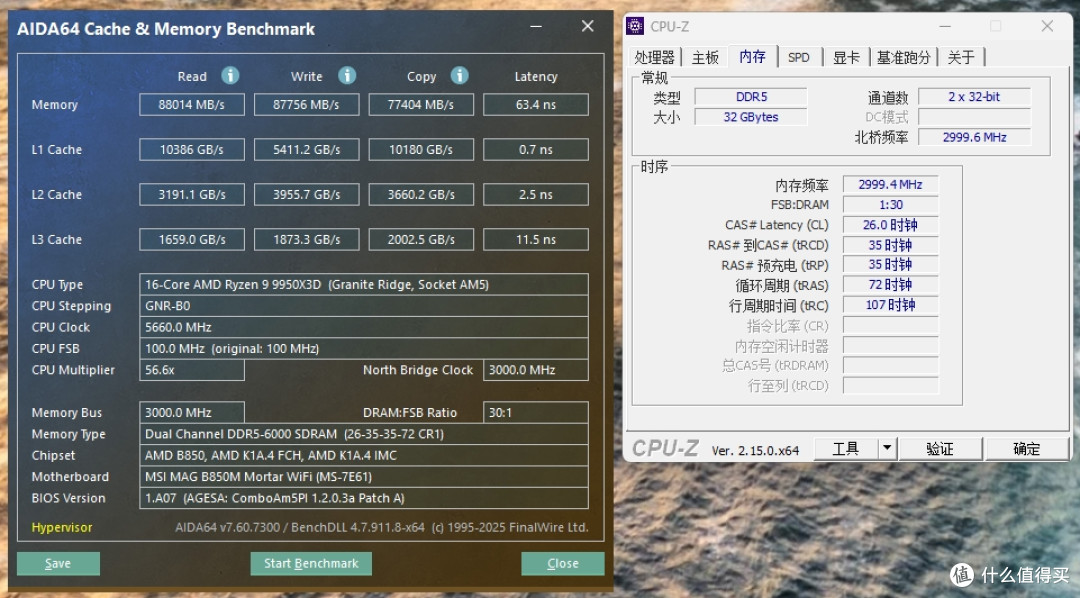Minimize the AIDA64 benchmark window
Screen dimensions: 1080x598
537,27
